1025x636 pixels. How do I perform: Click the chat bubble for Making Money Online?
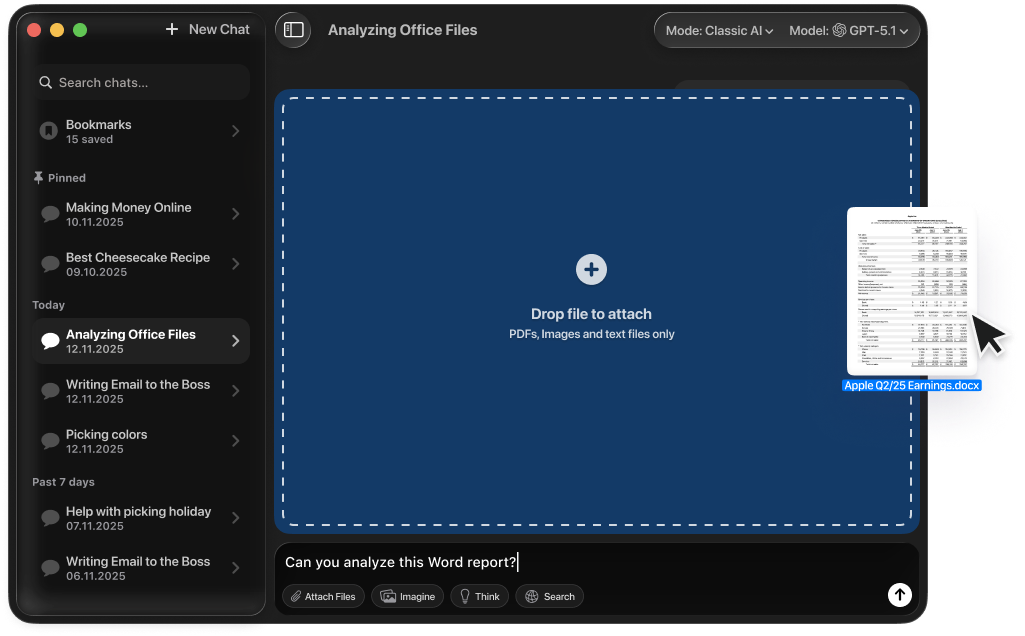coord(50,214)
